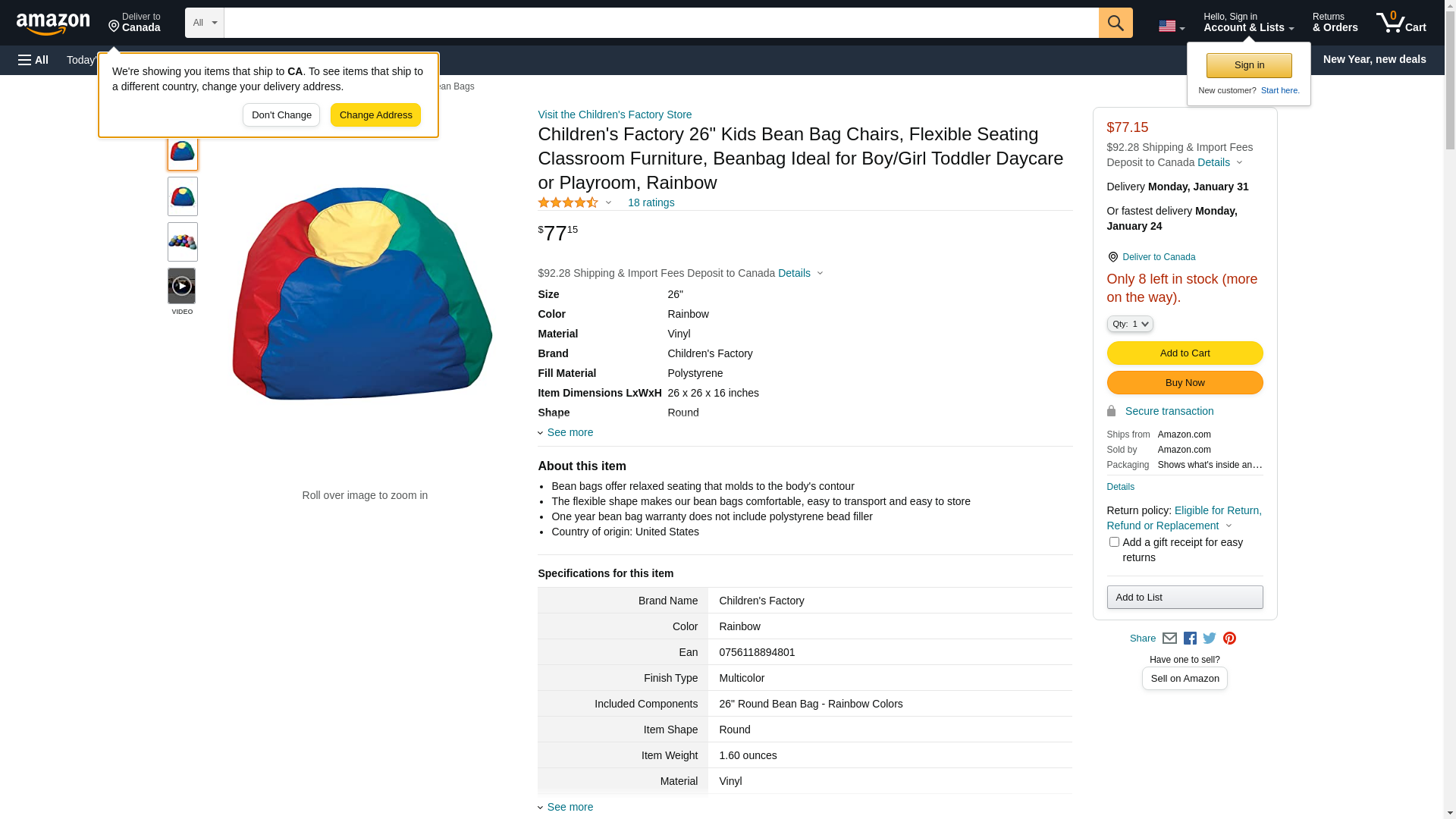Screen dimensions: 1456x819
Task: Enable the gift receipt checkbox
Action: click(x=1114, y=542)
